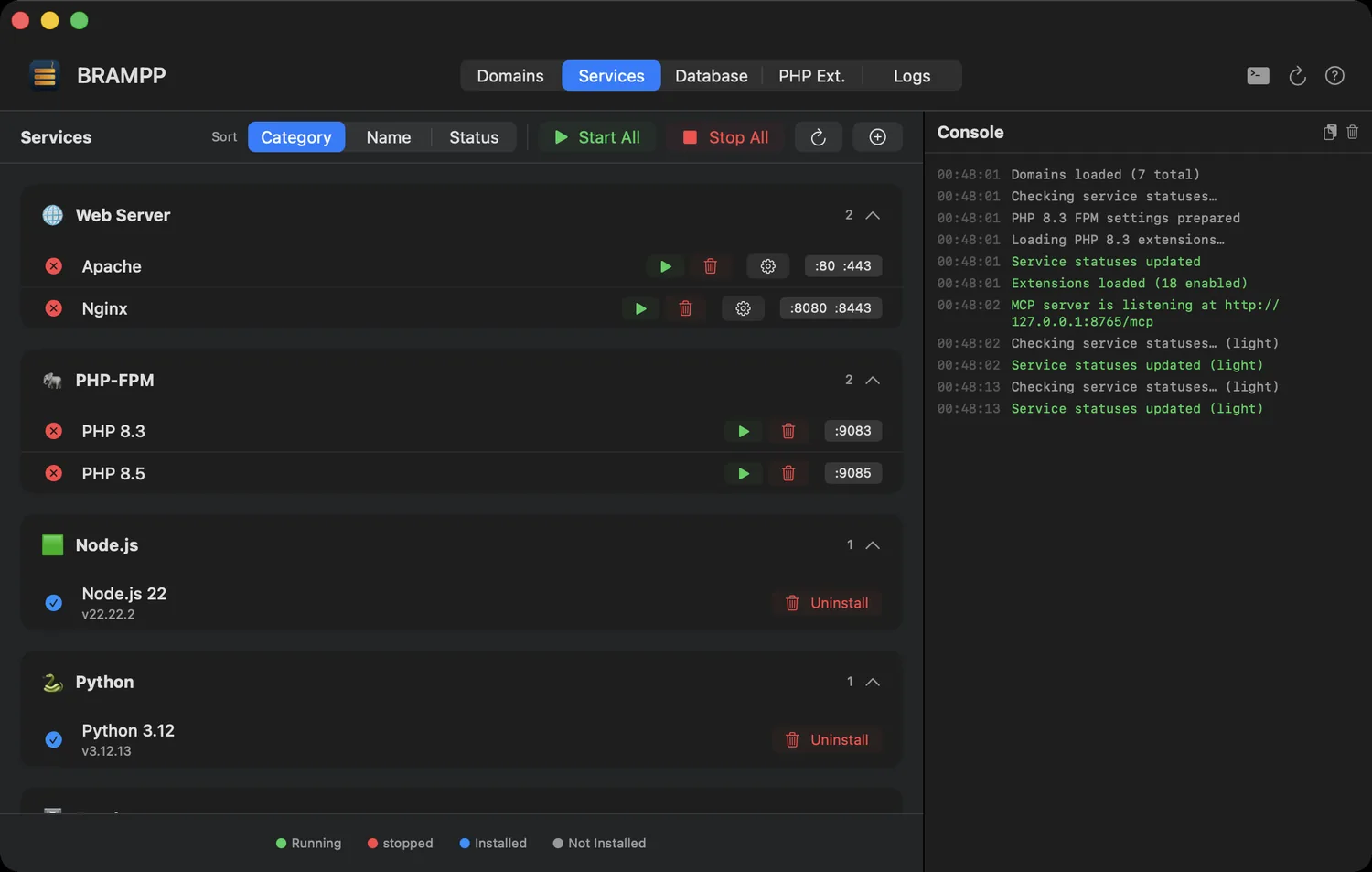Start the Apache service

coord(665,266)
